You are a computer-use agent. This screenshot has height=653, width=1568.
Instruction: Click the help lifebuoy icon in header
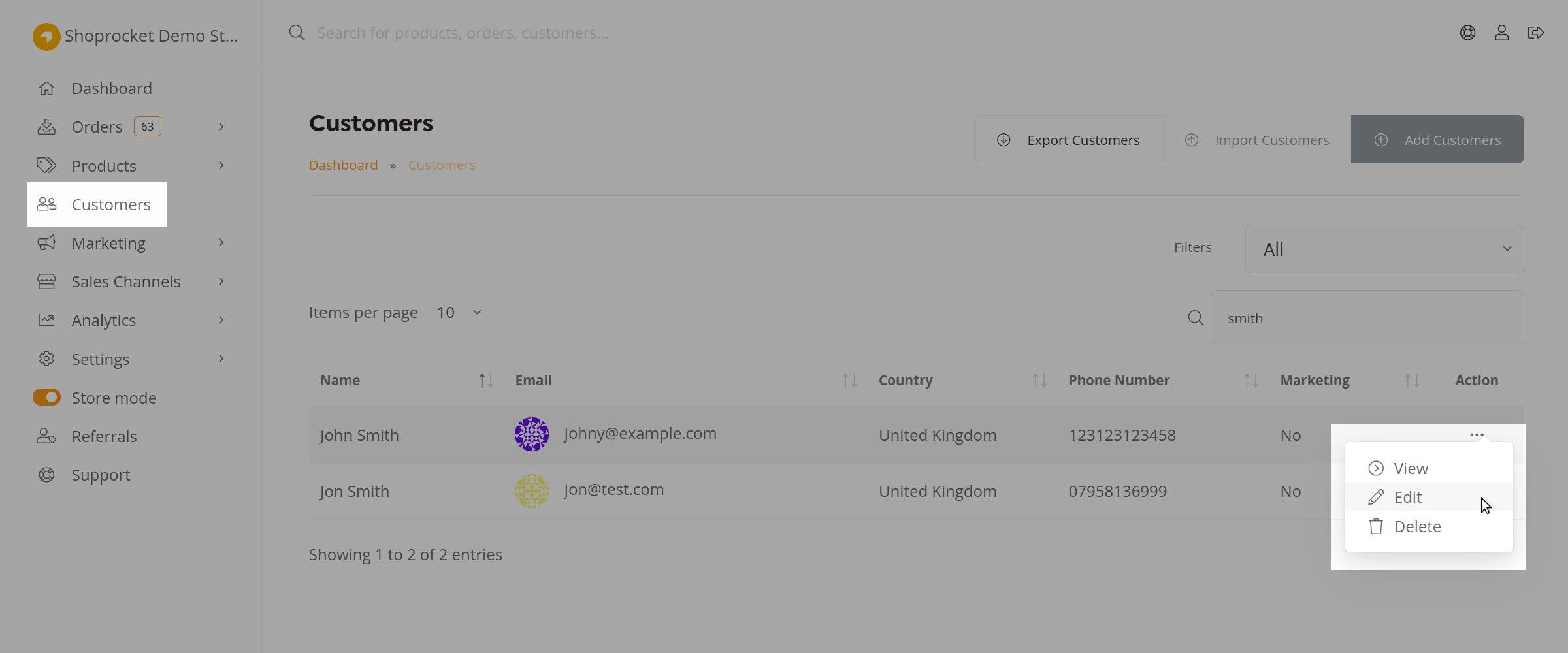(1467, 33)
